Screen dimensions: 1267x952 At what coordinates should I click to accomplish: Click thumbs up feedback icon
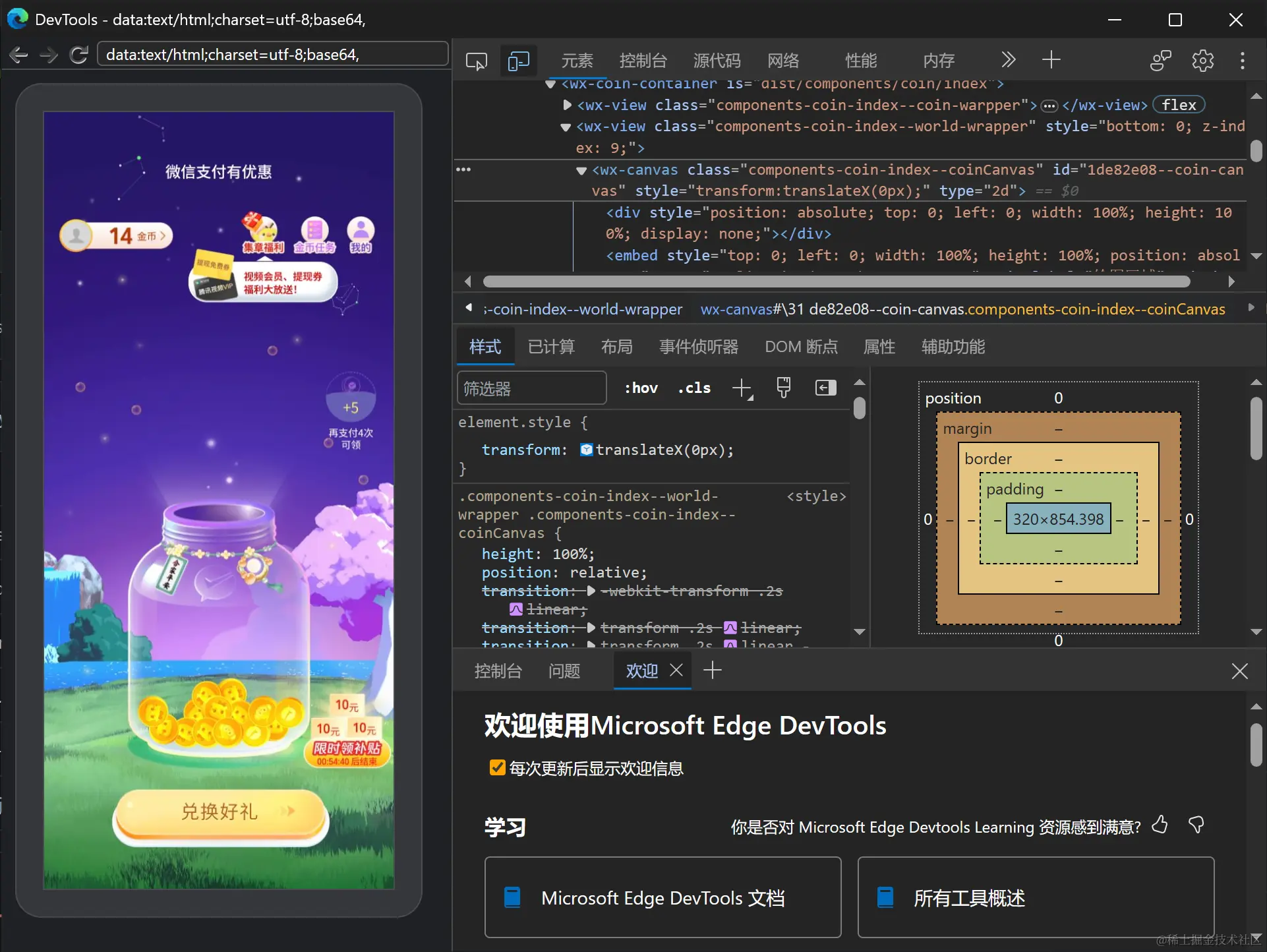1160,825
